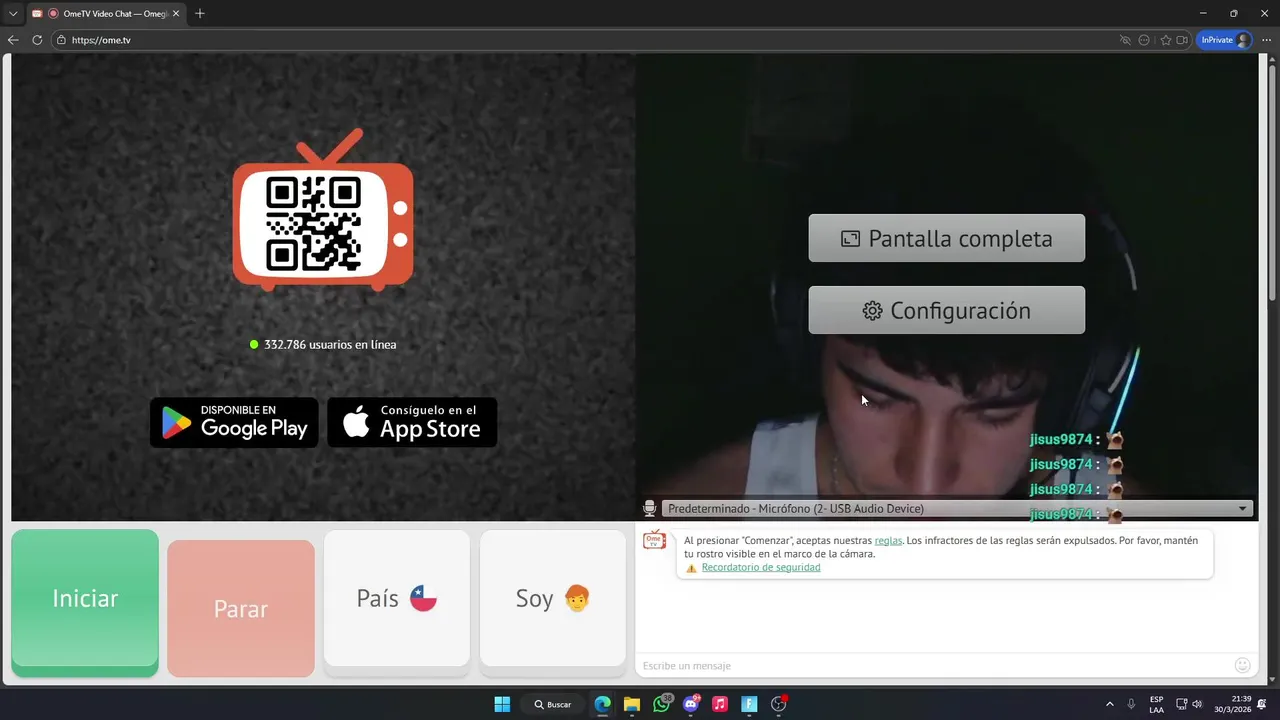
Task: Open the App Store download badge
Action: tap(412, 422)
